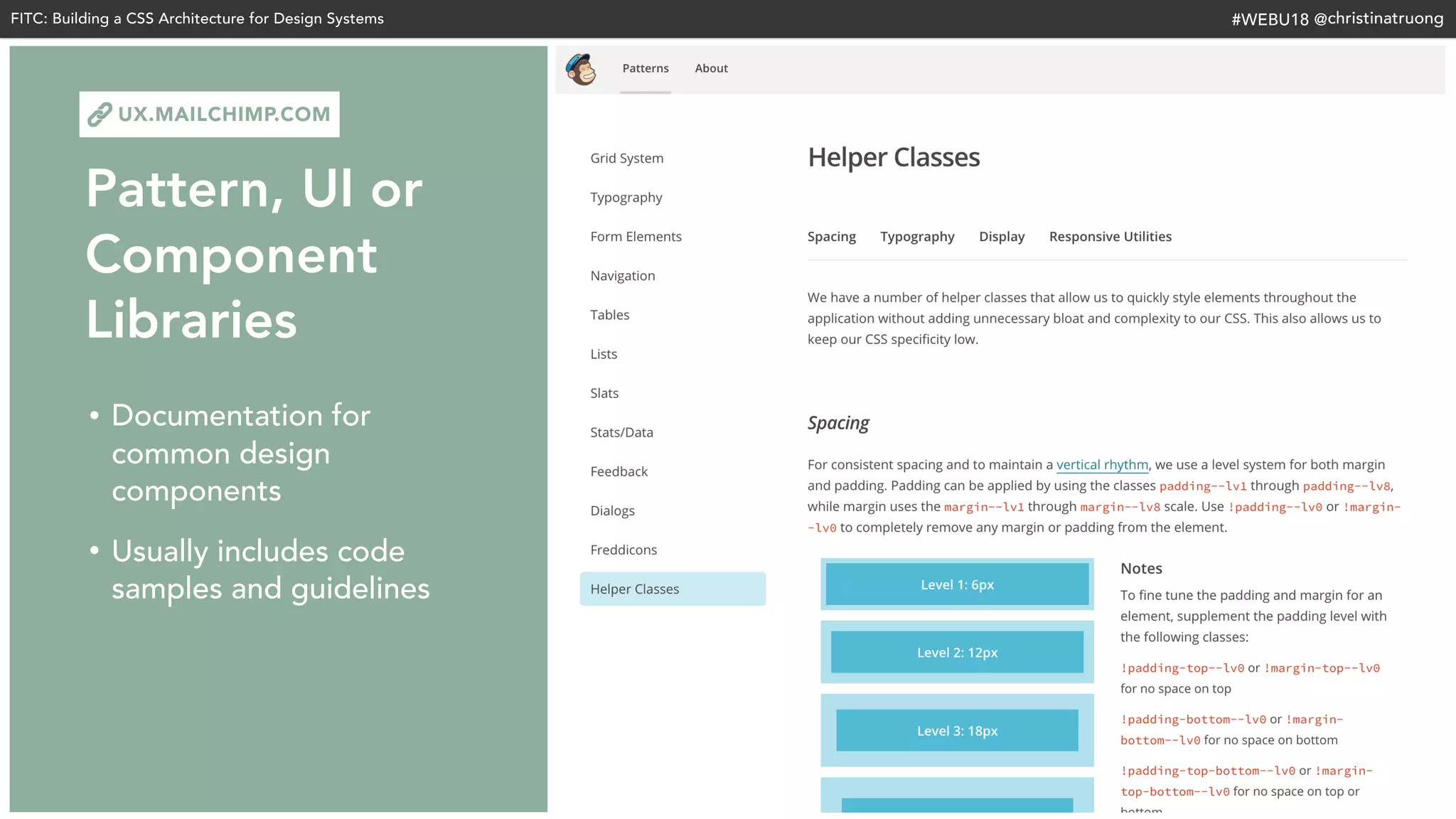The image size is (1456, 819).
Task: Open Lists in the sidebar
Action: click(604, 353)
